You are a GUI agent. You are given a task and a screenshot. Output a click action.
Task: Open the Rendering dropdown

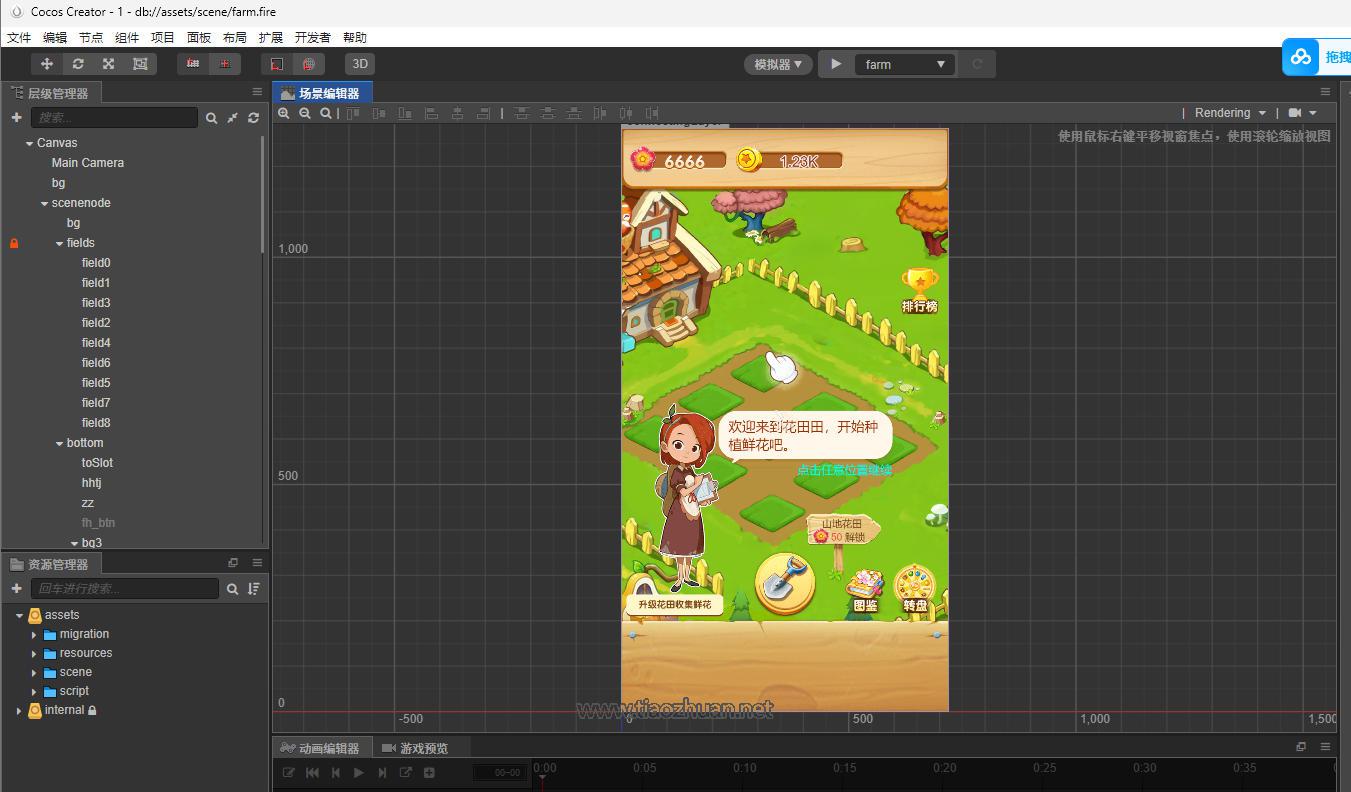pyautogui.click(x=1230, y=113)
